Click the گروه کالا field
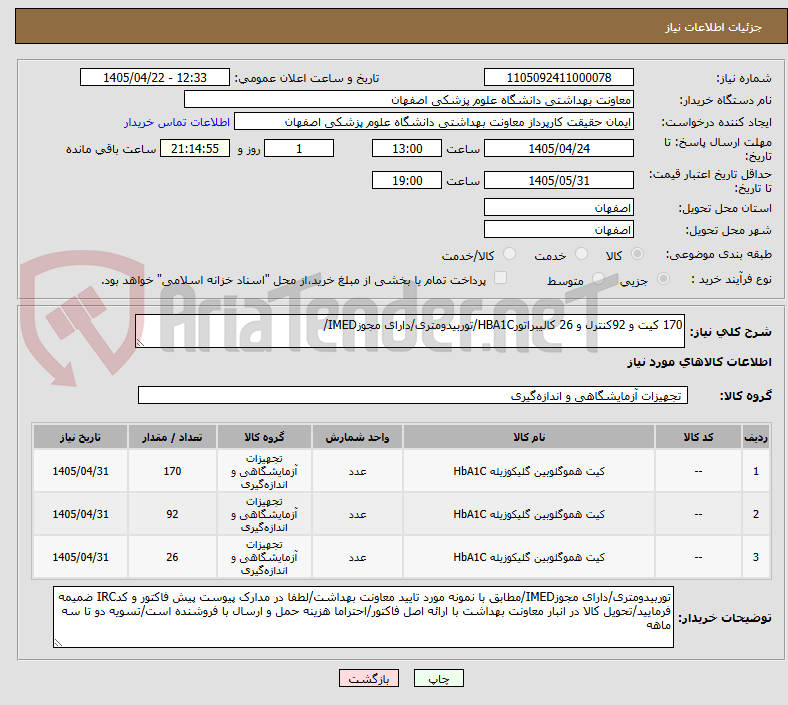The height and width of the screenshot is (705, 788). tap(413, 395)
